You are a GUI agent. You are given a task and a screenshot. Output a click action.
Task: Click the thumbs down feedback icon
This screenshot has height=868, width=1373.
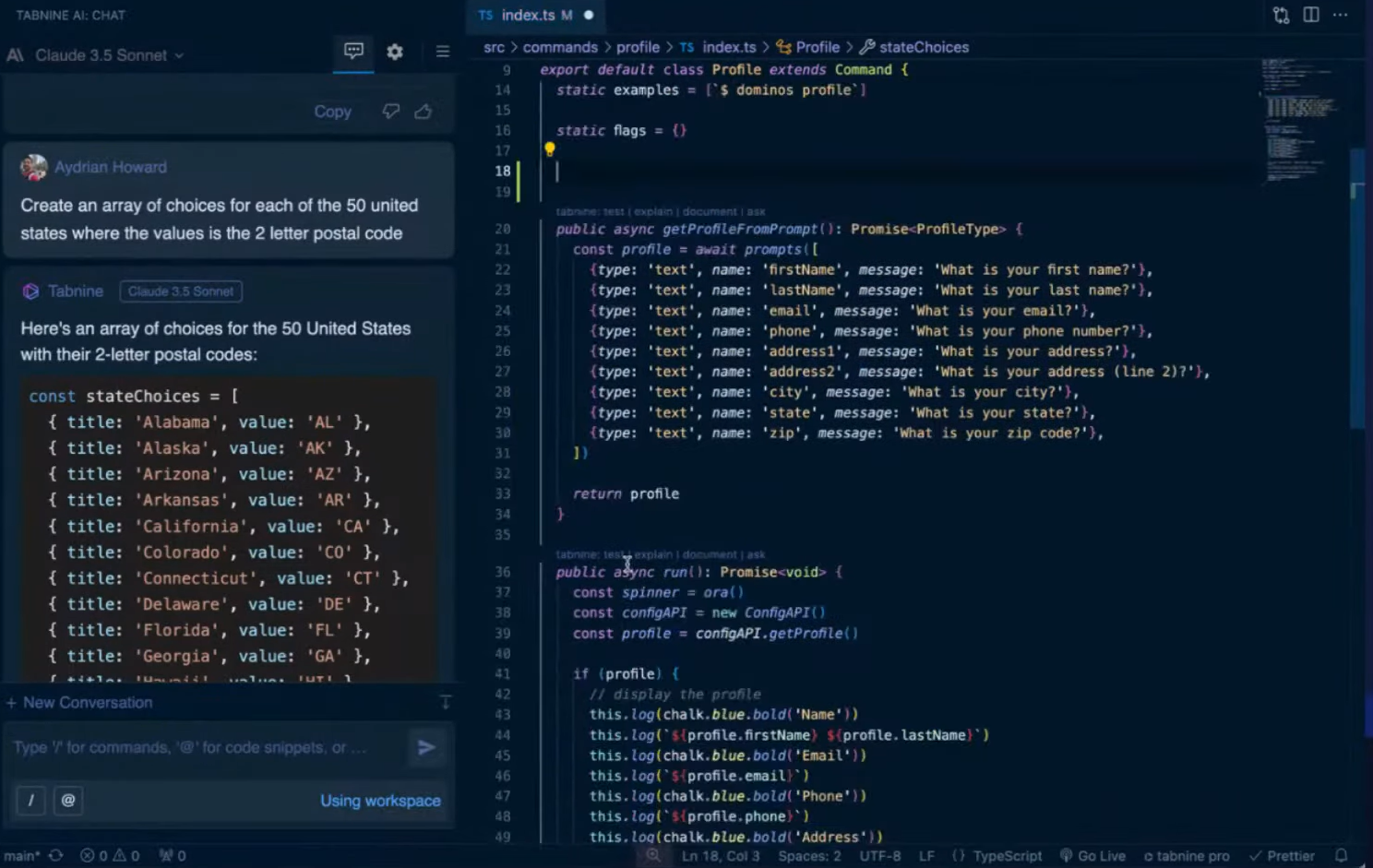tap(391, 112)
